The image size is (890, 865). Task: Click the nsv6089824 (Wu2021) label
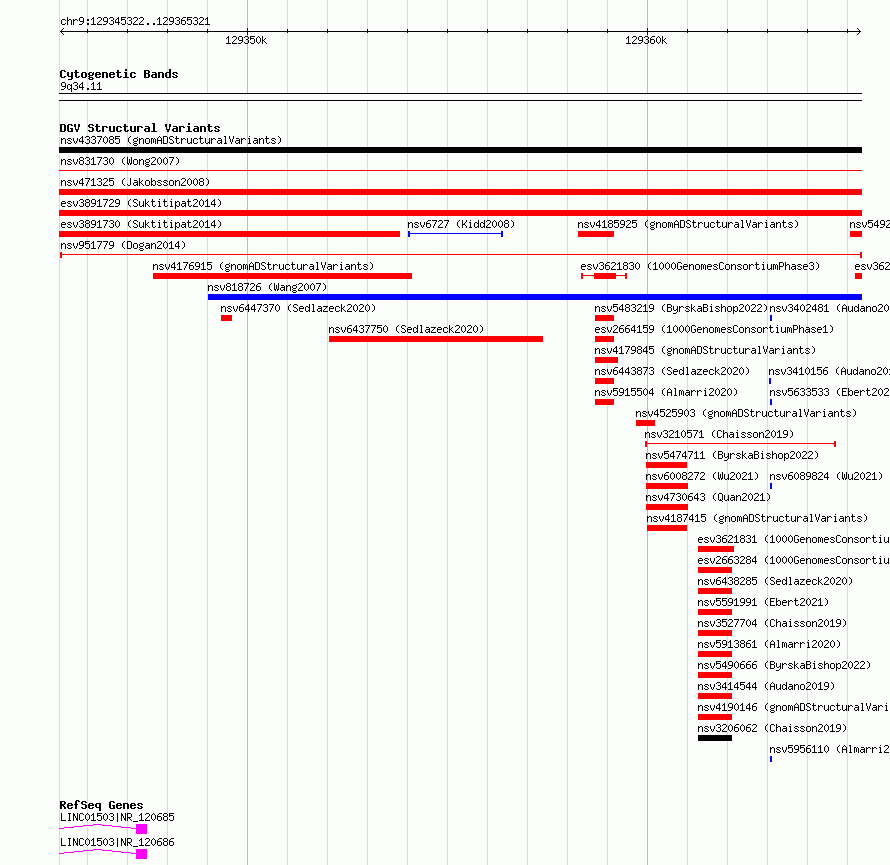[x=826, y=476]
